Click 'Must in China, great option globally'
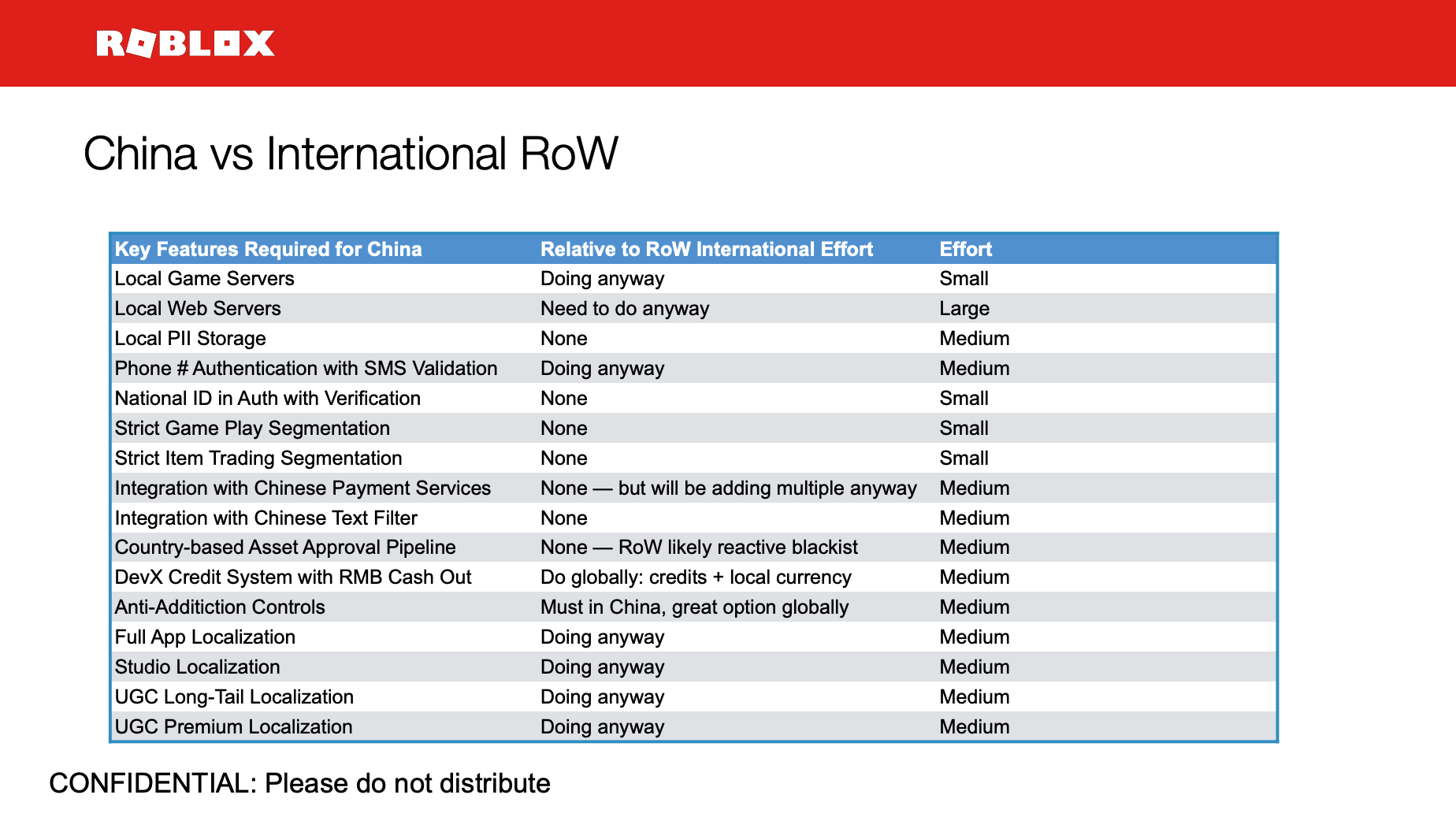Viewport: 1456px width, 817px height. pos(694,607)
